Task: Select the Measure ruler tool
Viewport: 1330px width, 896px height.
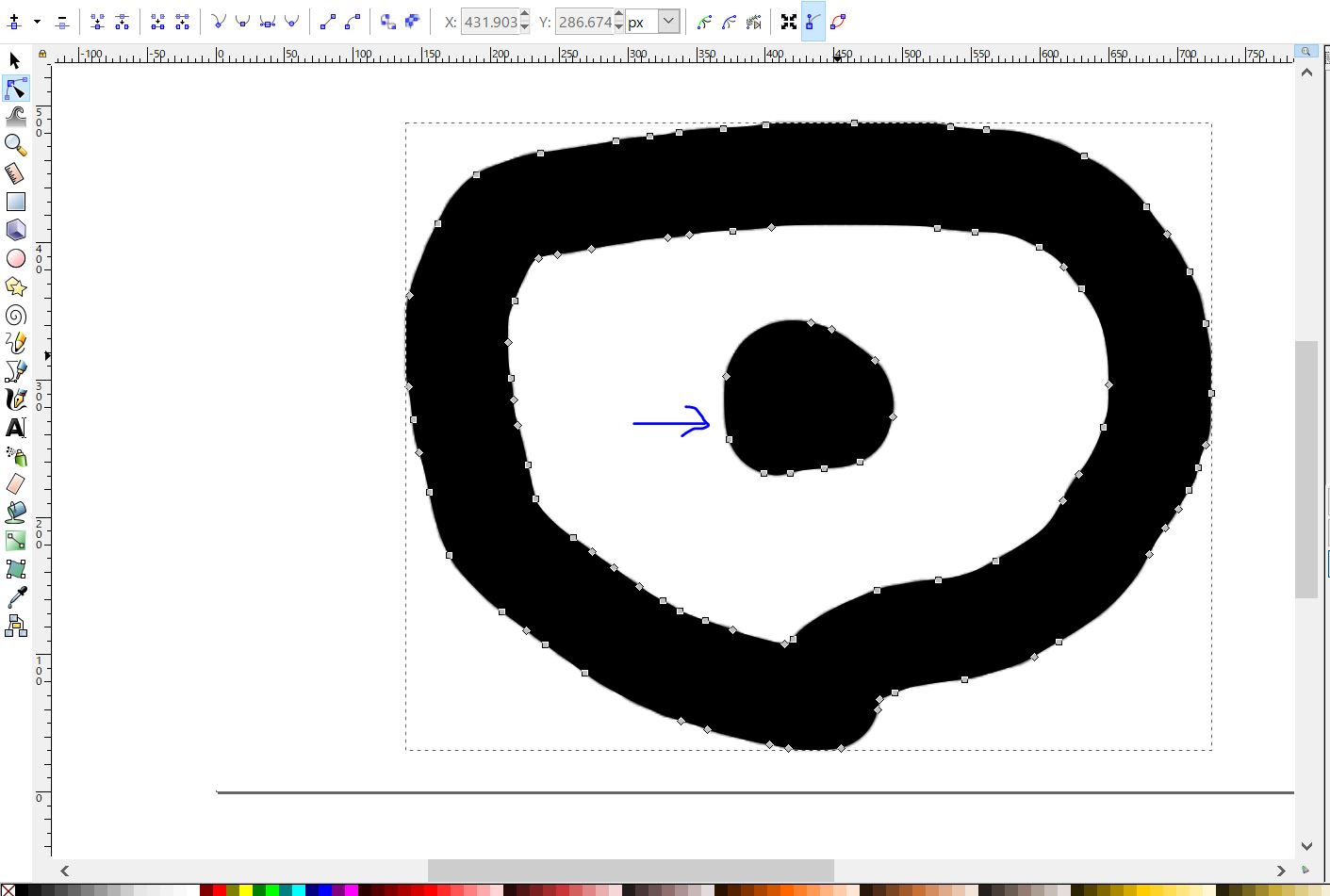Action: (x=15, y=173)
